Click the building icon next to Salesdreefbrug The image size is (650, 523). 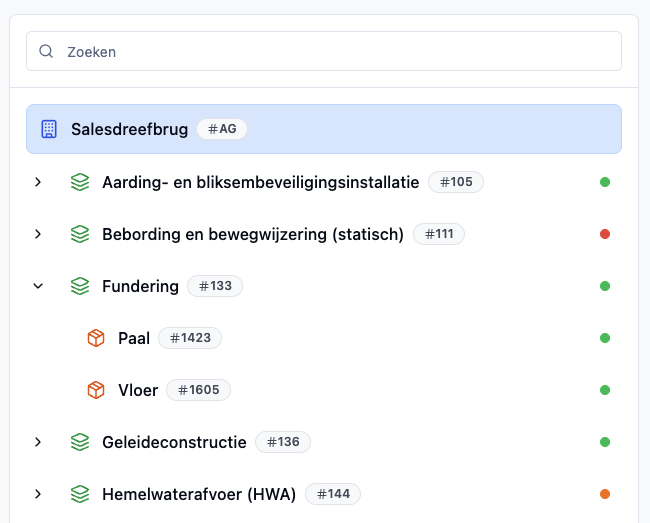pos(49,129)
